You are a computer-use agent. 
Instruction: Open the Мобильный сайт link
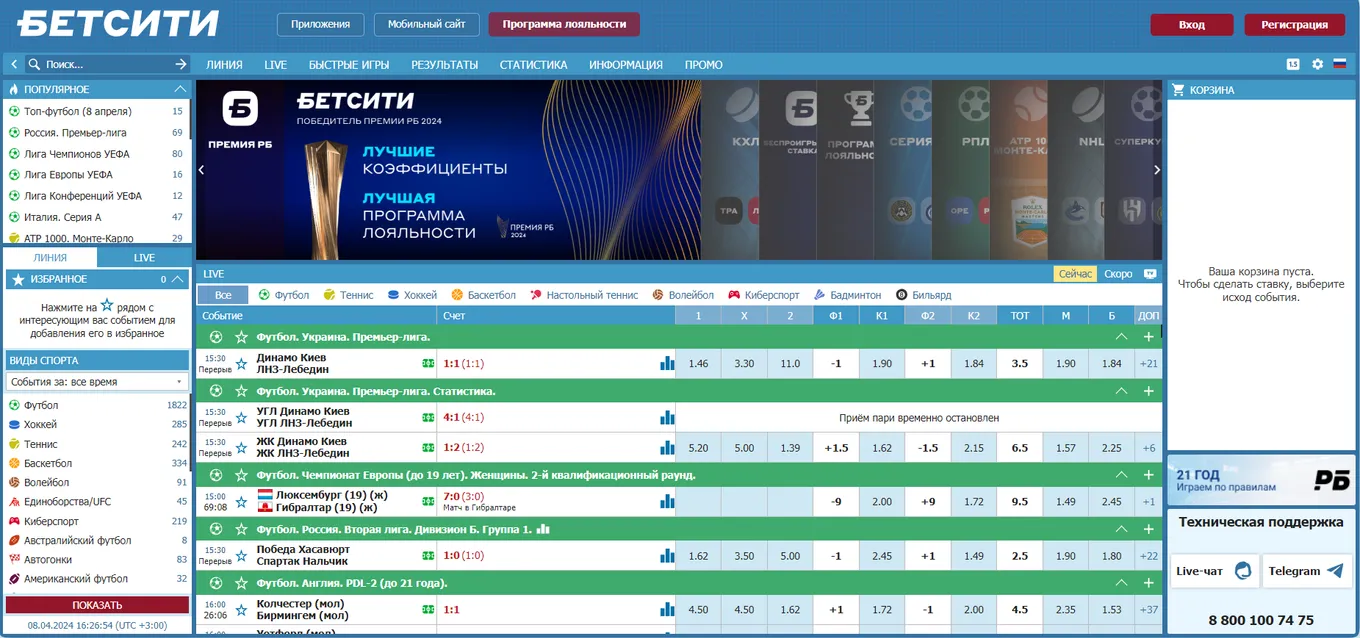[426, 24]
